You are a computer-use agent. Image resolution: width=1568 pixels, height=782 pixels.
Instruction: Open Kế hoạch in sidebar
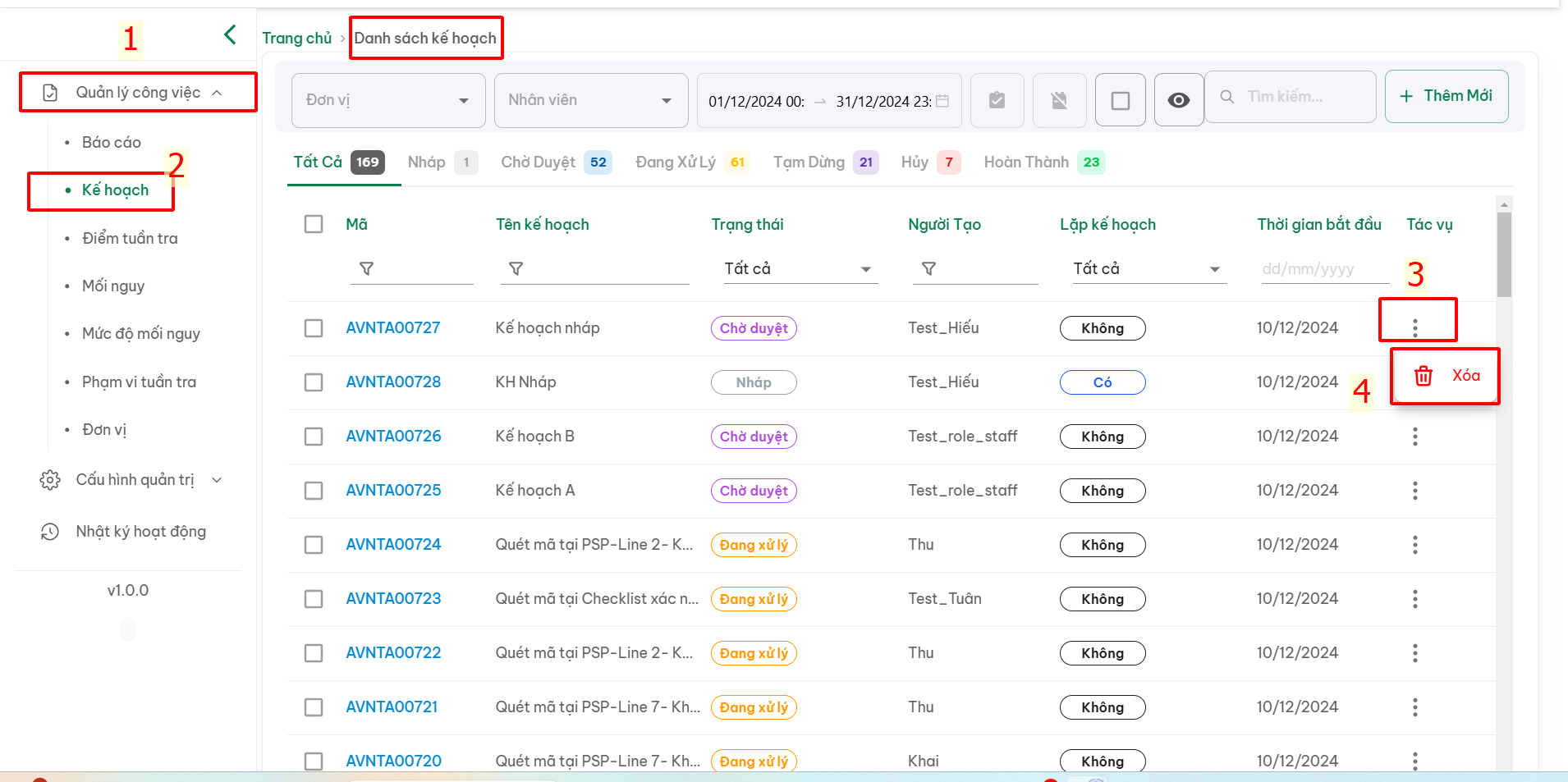(x=115, y=190)
